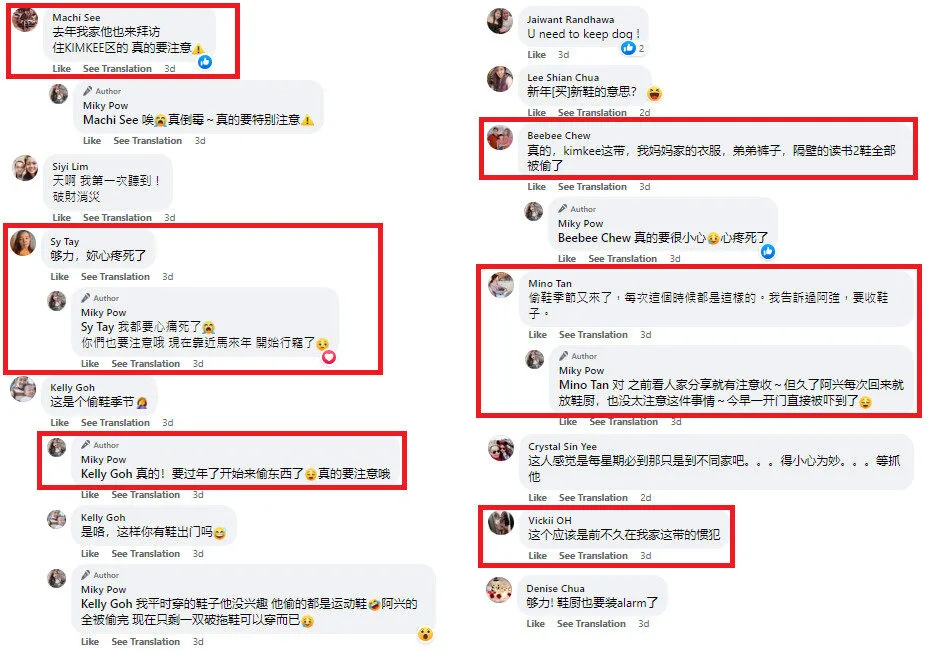Click the Author badge pencil icon on Miky Pow's first reply
This screenshot has width=939, height=651.
pyautogui.click(x=87, y=91)
